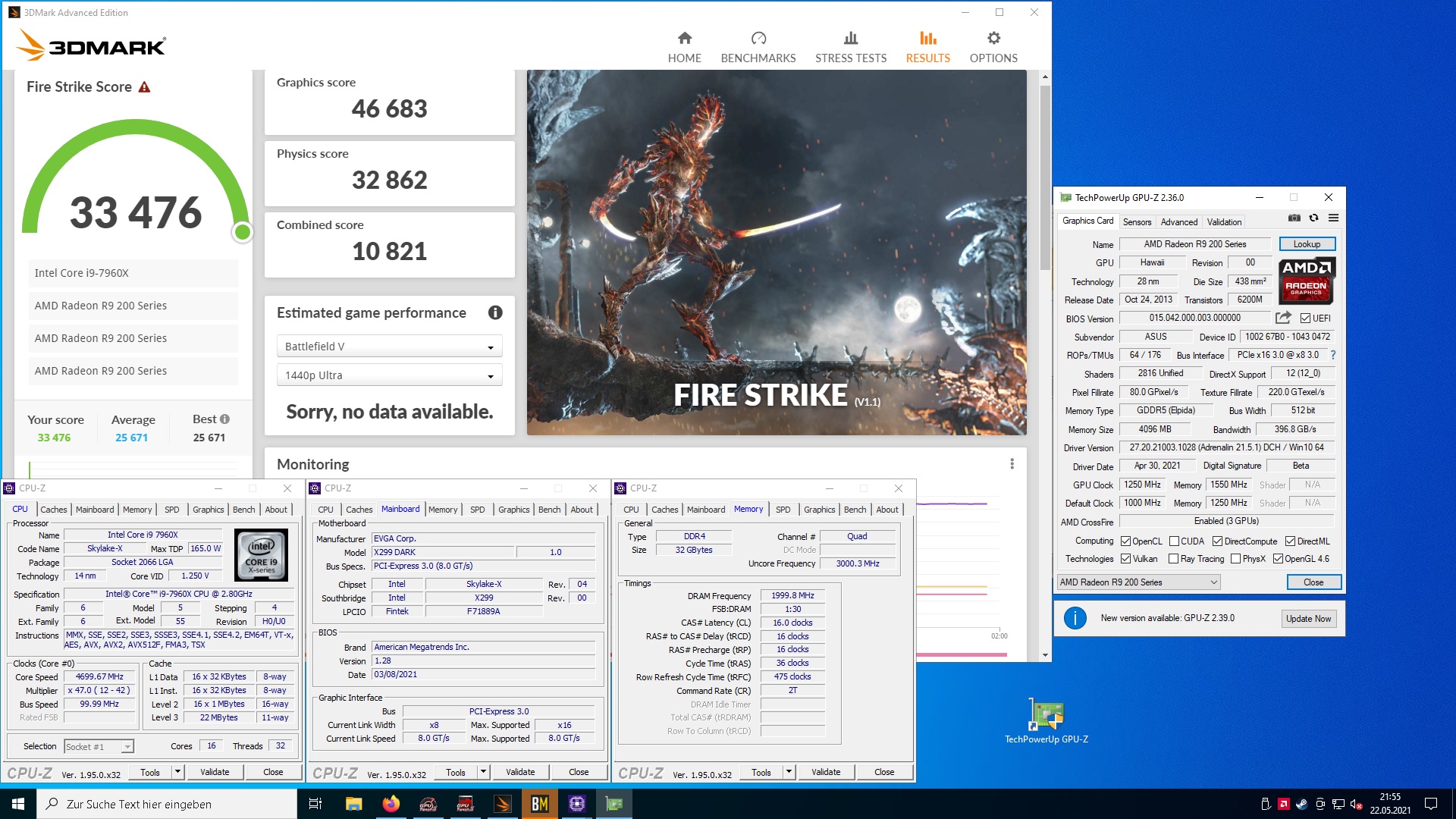Click the green dot on the score gauge
The width and height of the screenshot is (1456, 819).
243,232
